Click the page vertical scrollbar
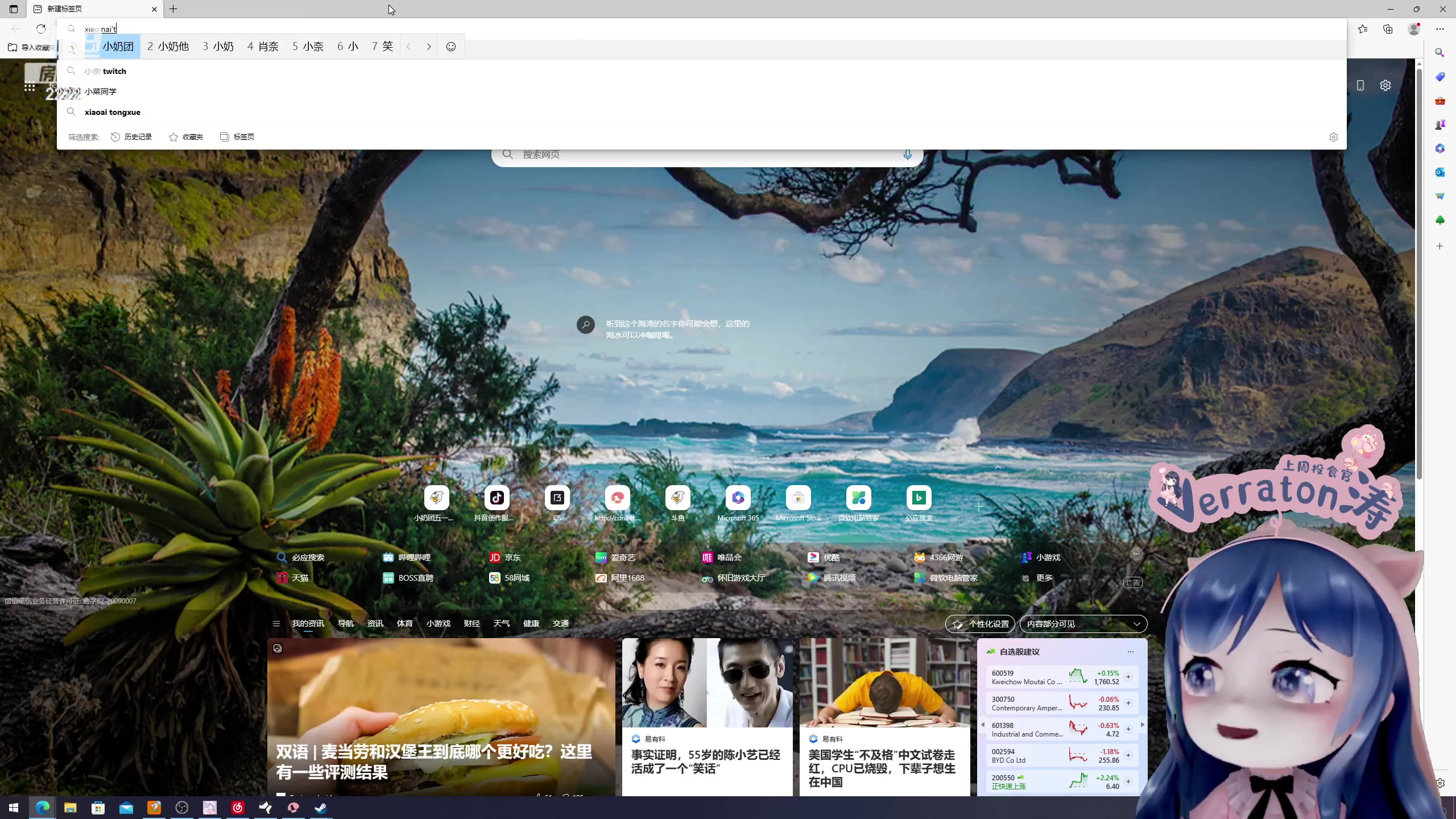 [x=1418, y=273]
